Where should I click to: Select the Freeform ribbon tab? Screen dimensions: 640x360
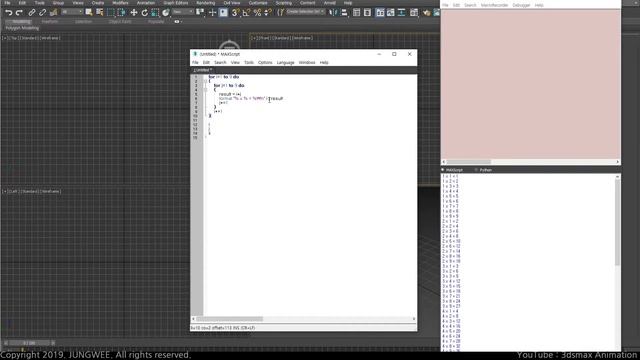[50, 22]
